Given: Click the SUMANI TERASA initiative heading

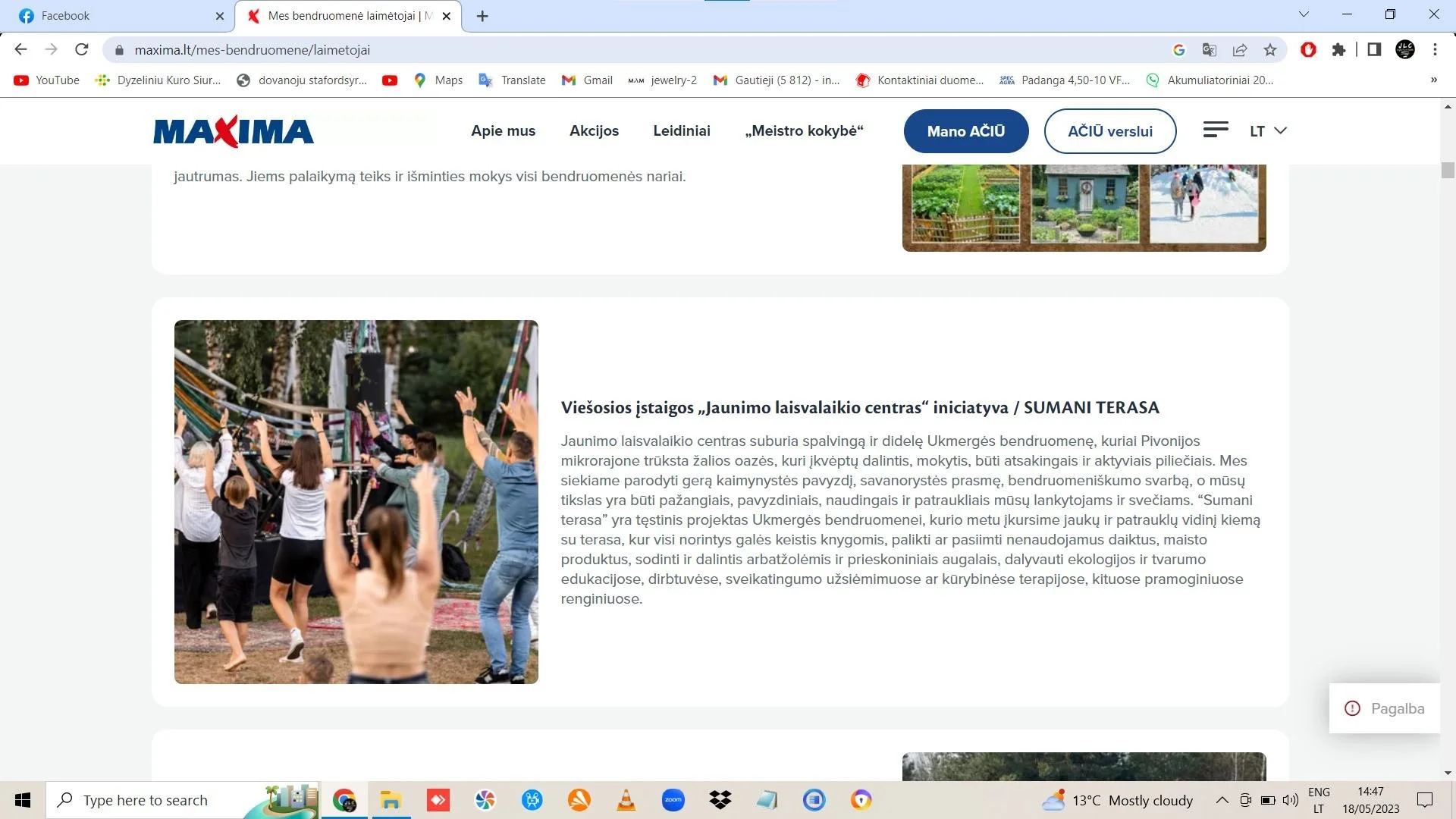Looking at the screenshot, I should 860,407.
